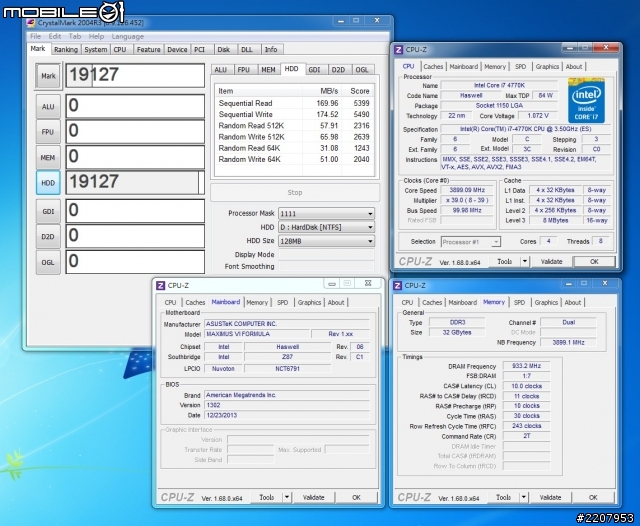Viewport: 640px width, 526px height.
Task: Open CPU tab in CPU-Z Mainboard window
Action: (x=170, y=302)
